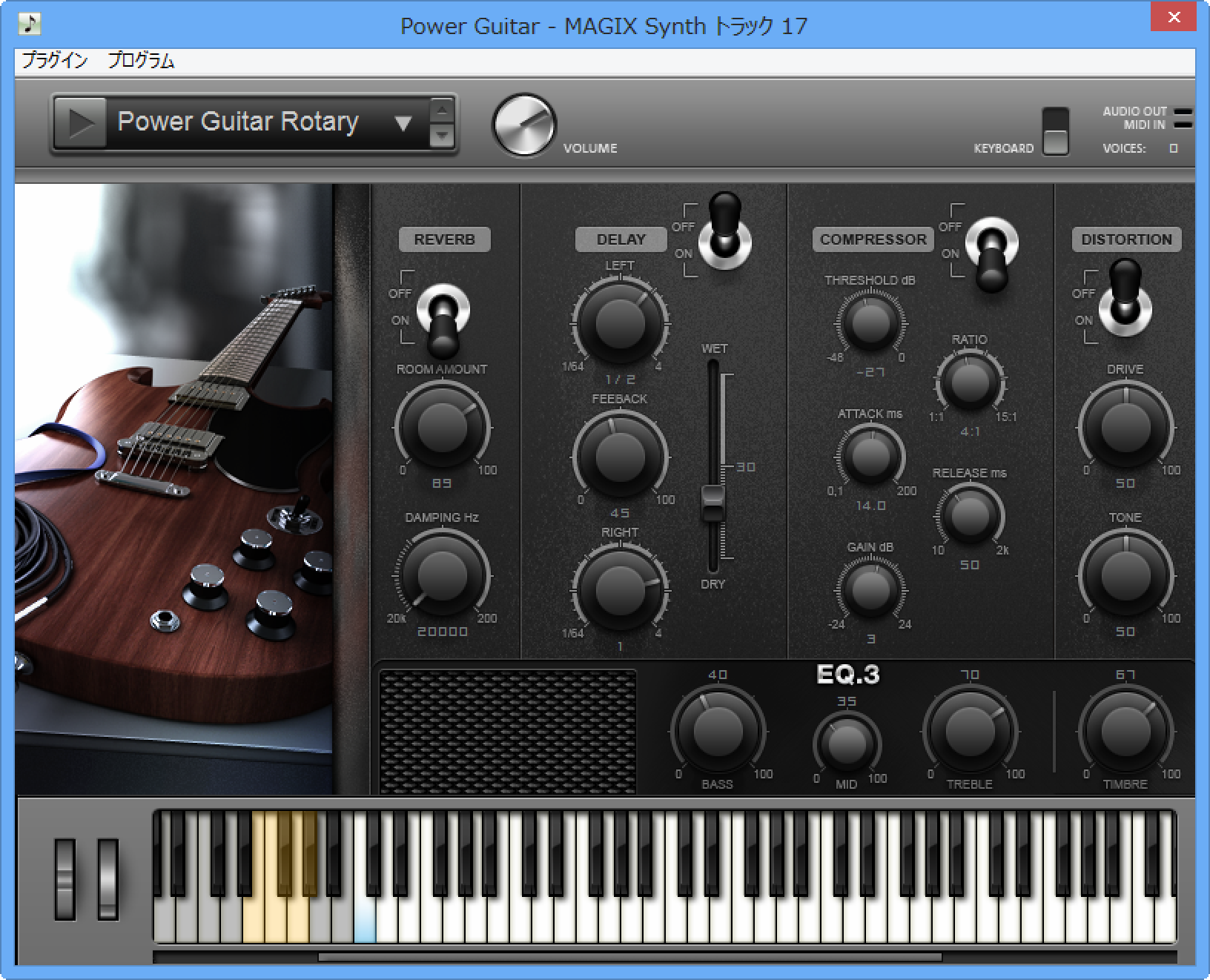Toggle the DELAY on/off switch
Screen dimensions: 1210x980
click(x=724, y=230)
